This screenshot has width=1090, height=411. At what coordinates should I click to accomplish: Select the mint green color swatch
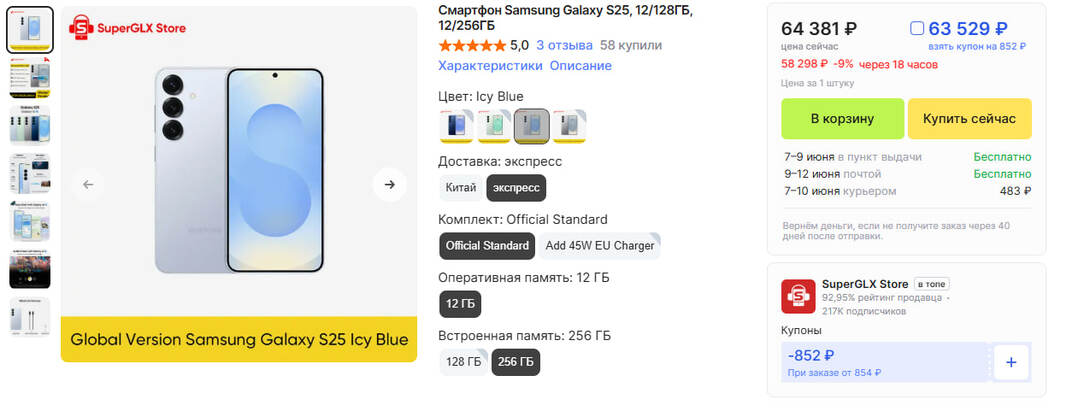pyautogui.click(x=493, y=126)
